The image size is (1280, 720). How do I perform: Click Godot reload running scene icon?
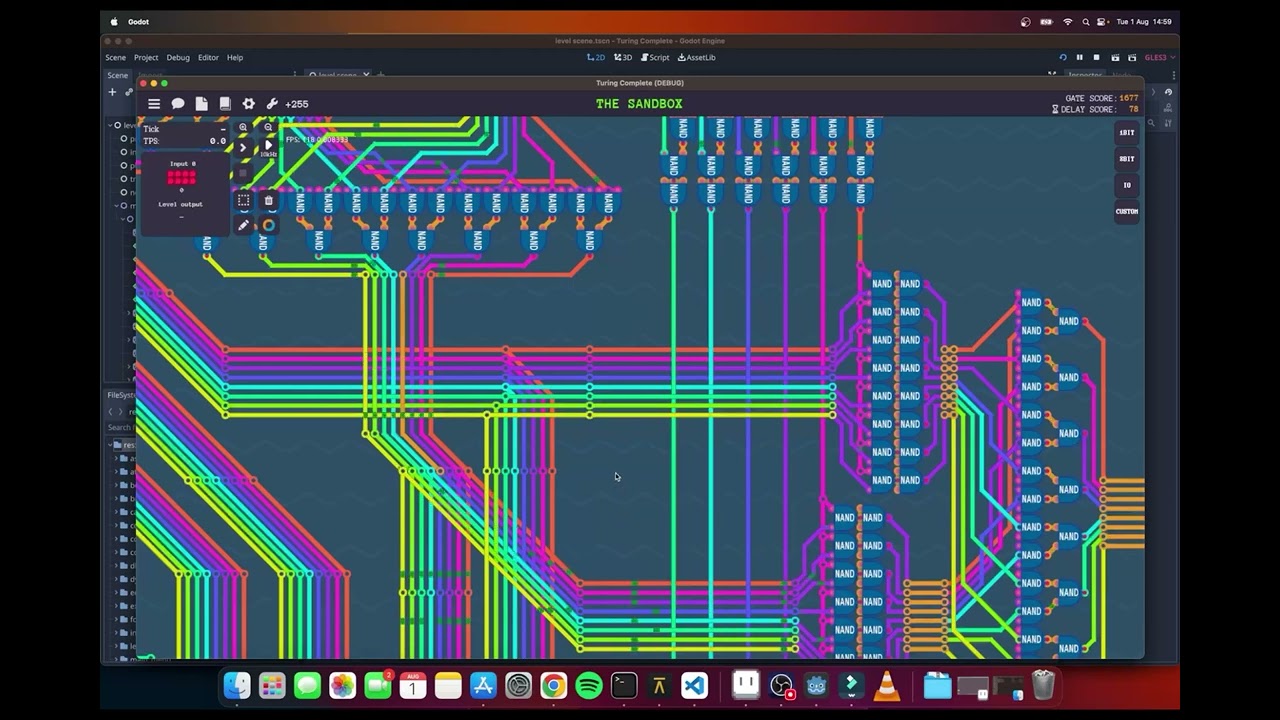1063,57
